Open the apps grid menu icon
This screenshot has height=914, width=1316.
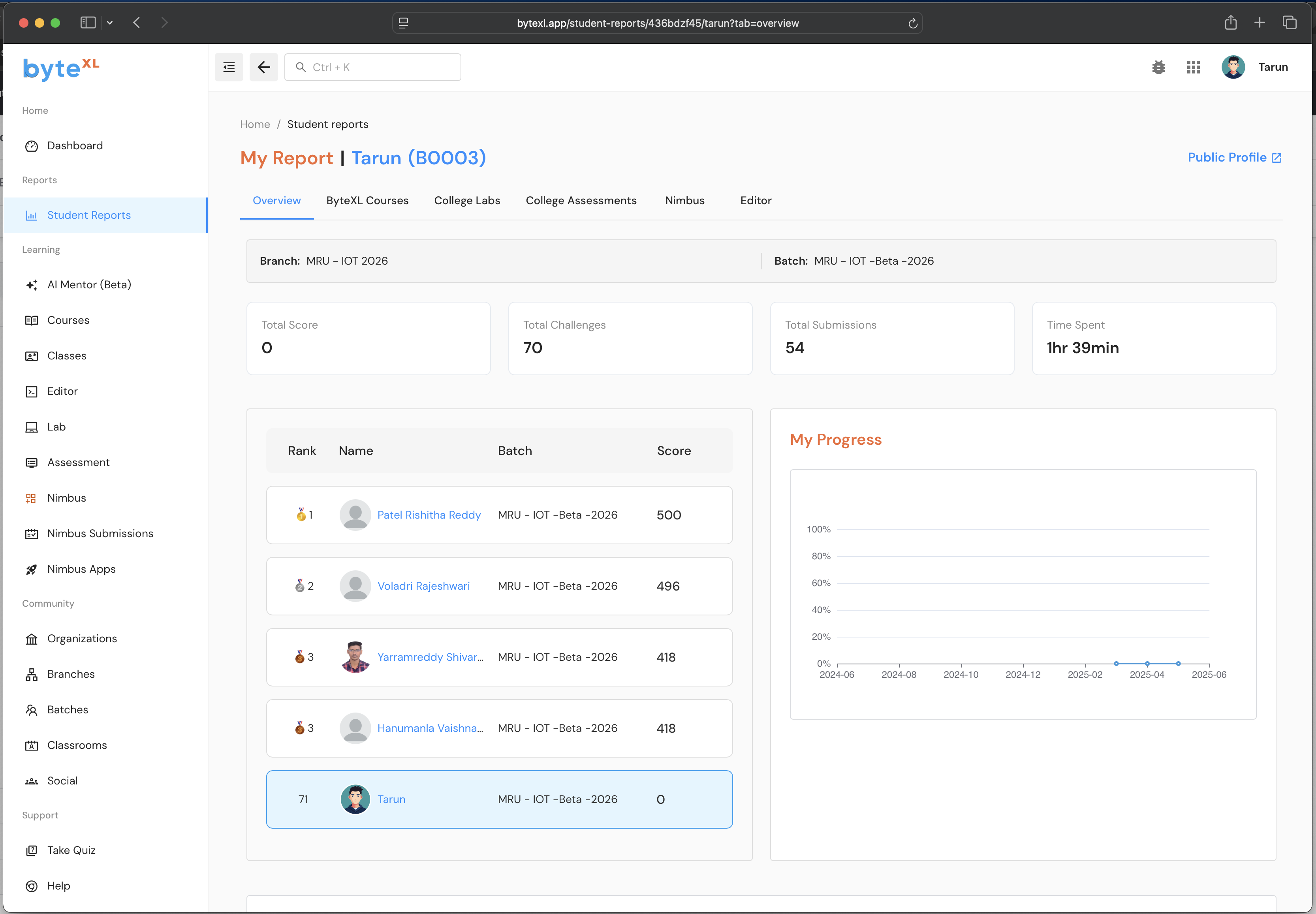tap(1193, 68)
